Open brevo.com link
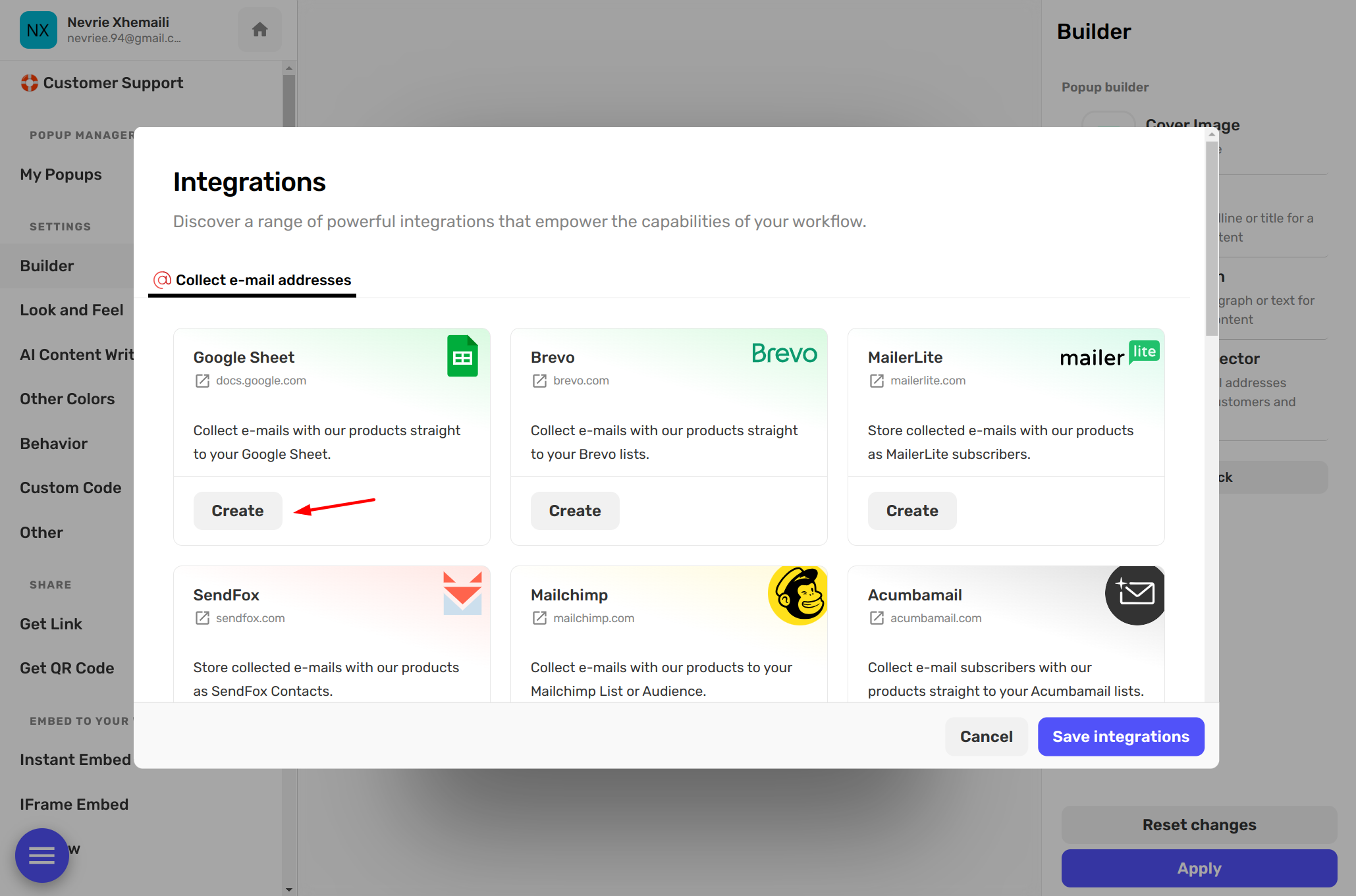 click(581, 381)
